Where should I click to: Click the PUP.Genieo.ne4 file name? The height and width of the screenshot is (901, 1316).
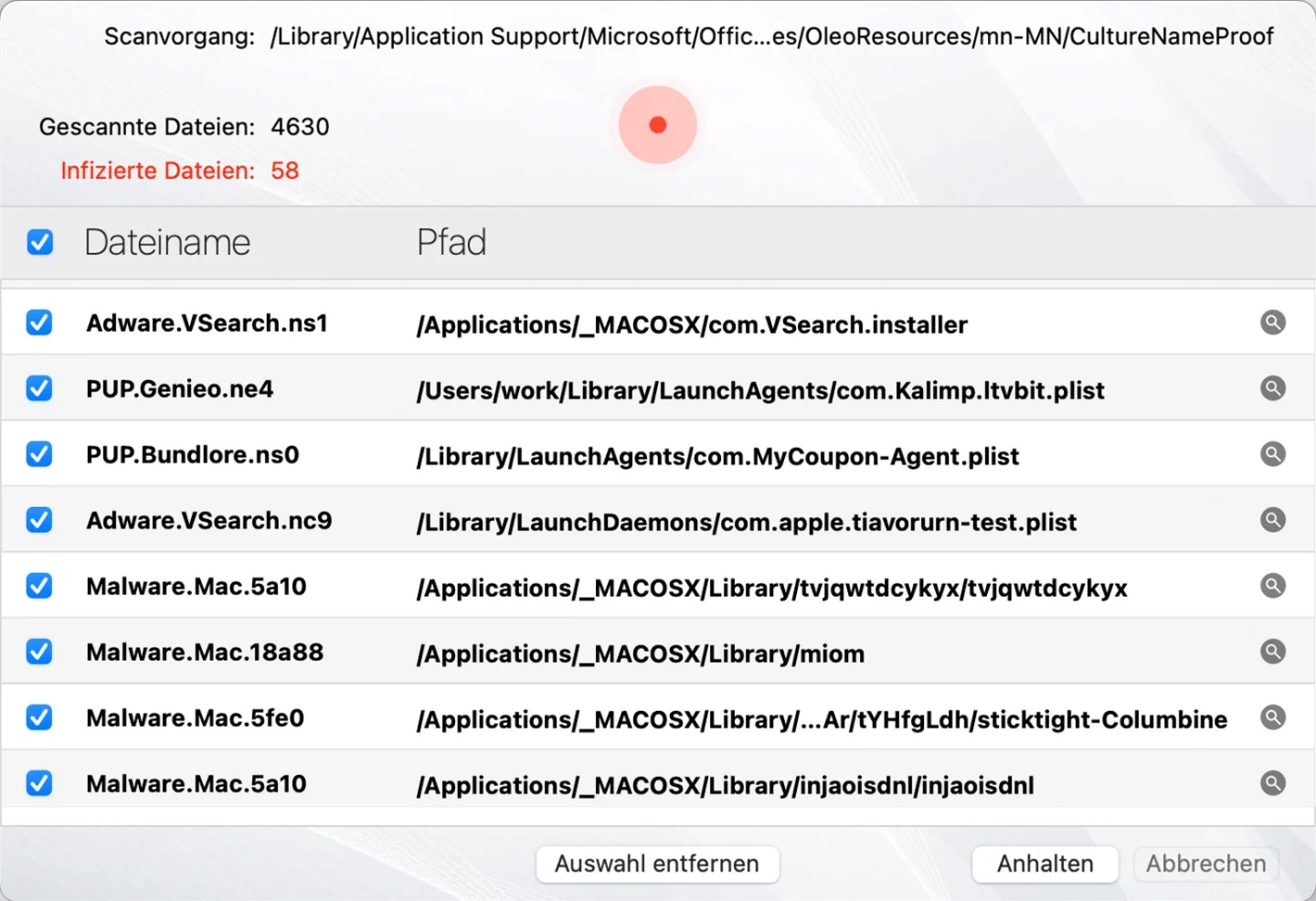click(x=179, y=388)
